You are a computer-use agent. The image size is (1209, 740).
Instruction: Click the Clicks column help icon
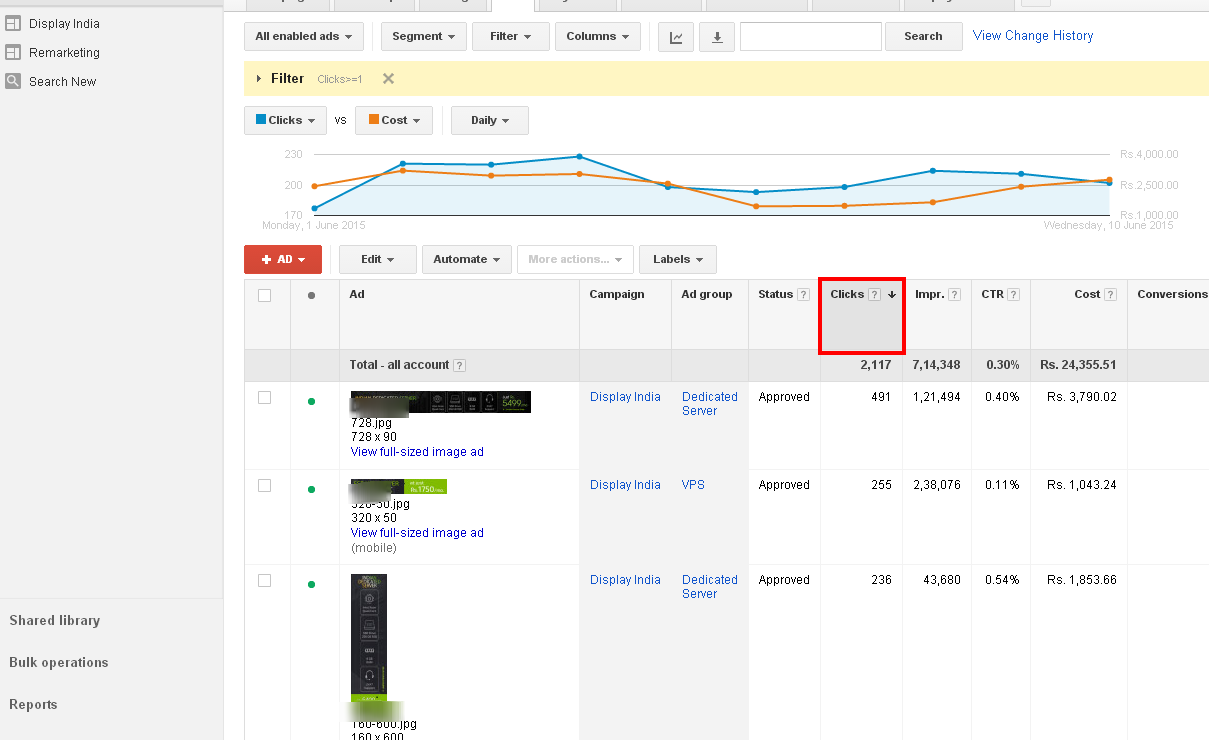pyautogui.click(x=874, y=295)
